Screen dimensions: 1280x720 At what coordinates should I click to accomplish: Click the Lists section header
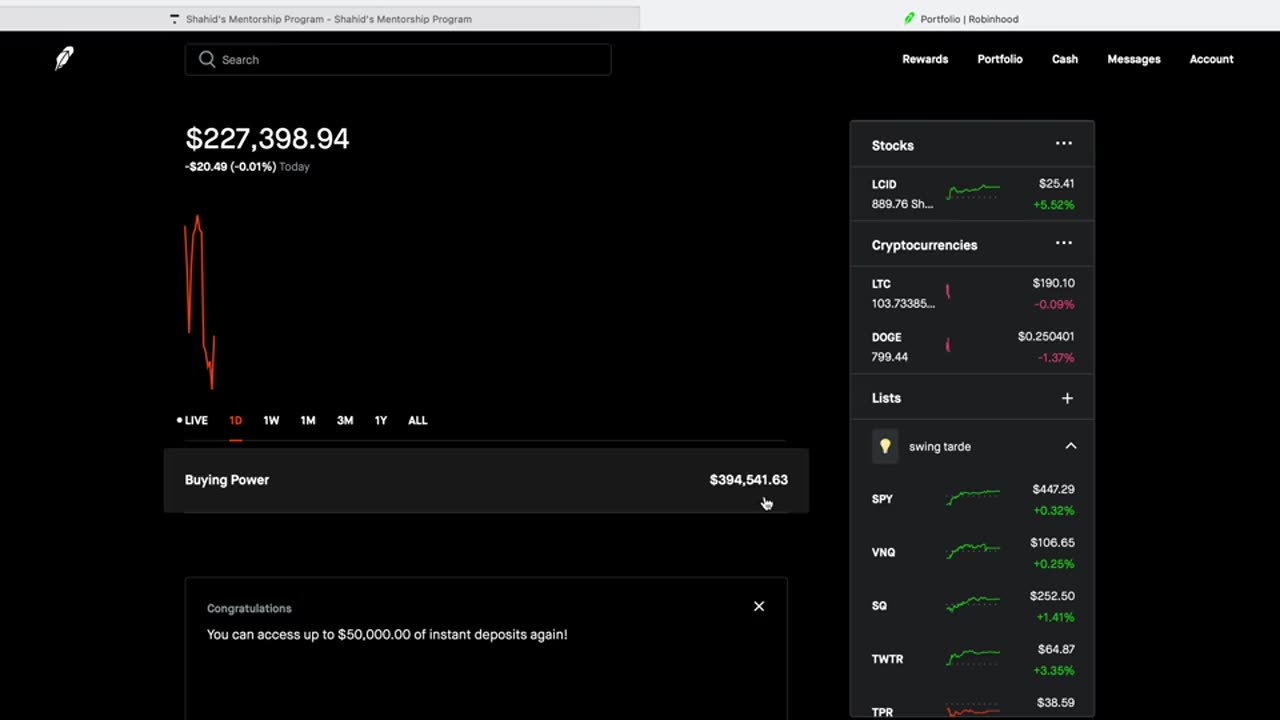pyautogui.click(x=886, y=398)
